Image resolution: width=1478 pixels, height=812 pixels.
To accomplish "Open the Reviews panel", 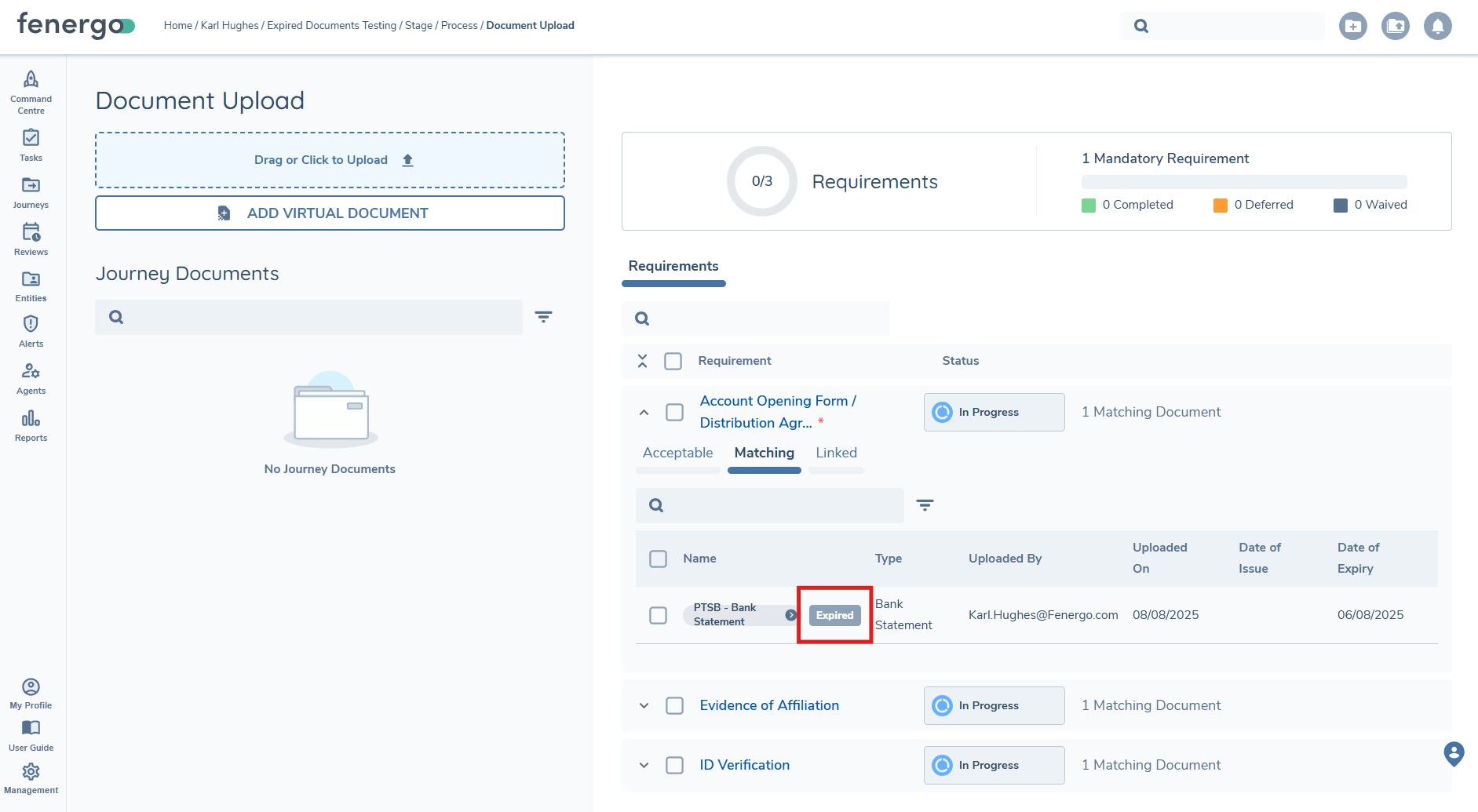I will pos(31,237).
